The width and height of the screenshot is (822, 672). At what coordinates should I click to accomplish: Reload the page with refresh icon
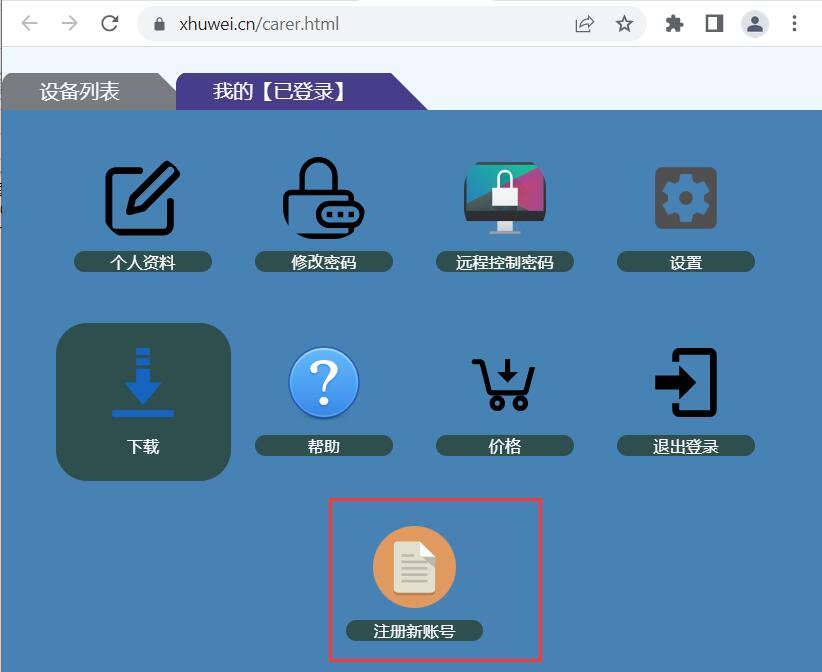(x=110, y=24)
